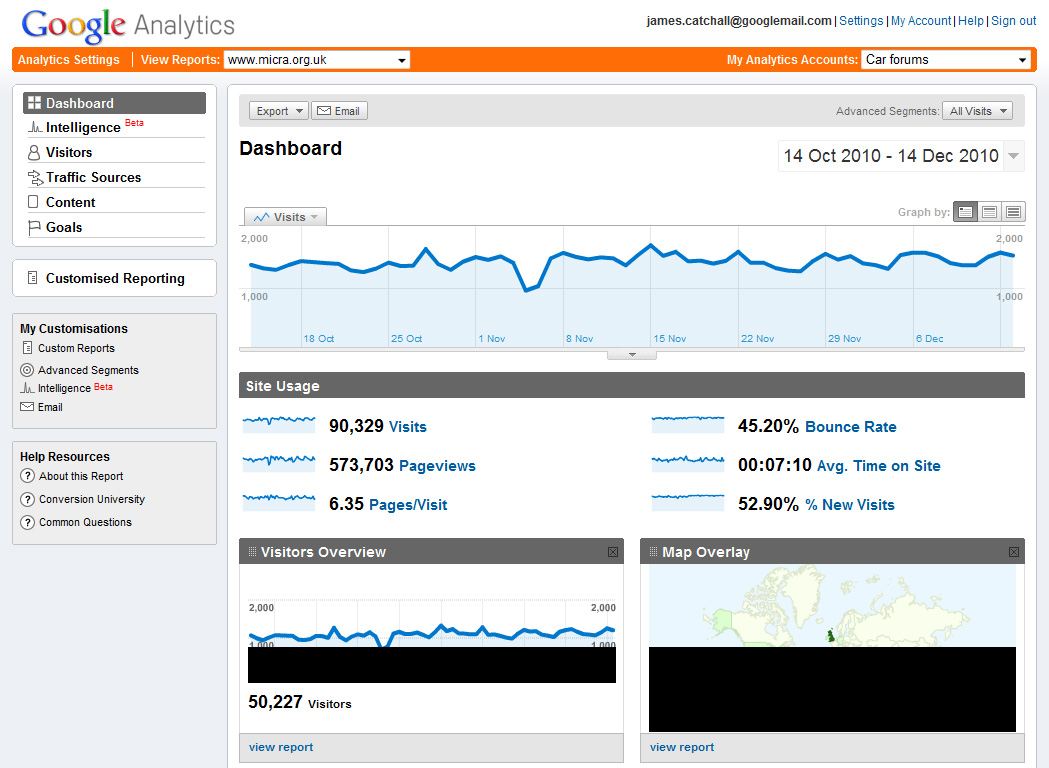Click the Customised Reporting document icon
Screen dimensions: 1049x768
coord(33,278)
